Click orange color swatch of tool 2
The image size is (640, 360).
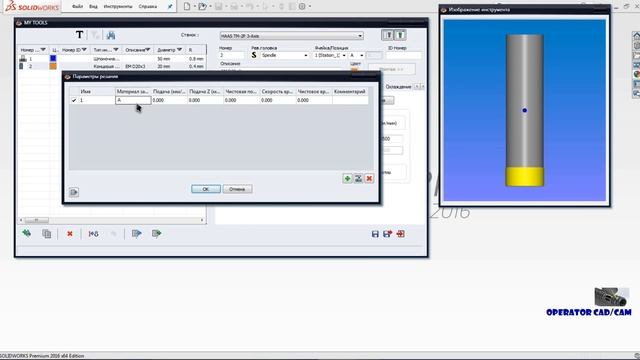53,66
